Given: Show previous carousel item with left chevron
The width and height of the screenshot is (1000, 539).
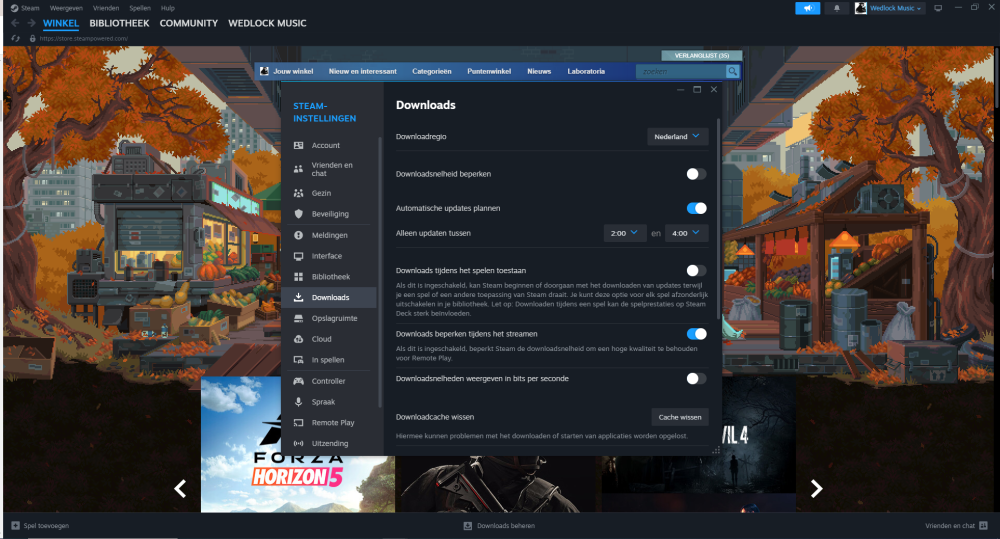Looking at the screenshot, I should (180, 489).
